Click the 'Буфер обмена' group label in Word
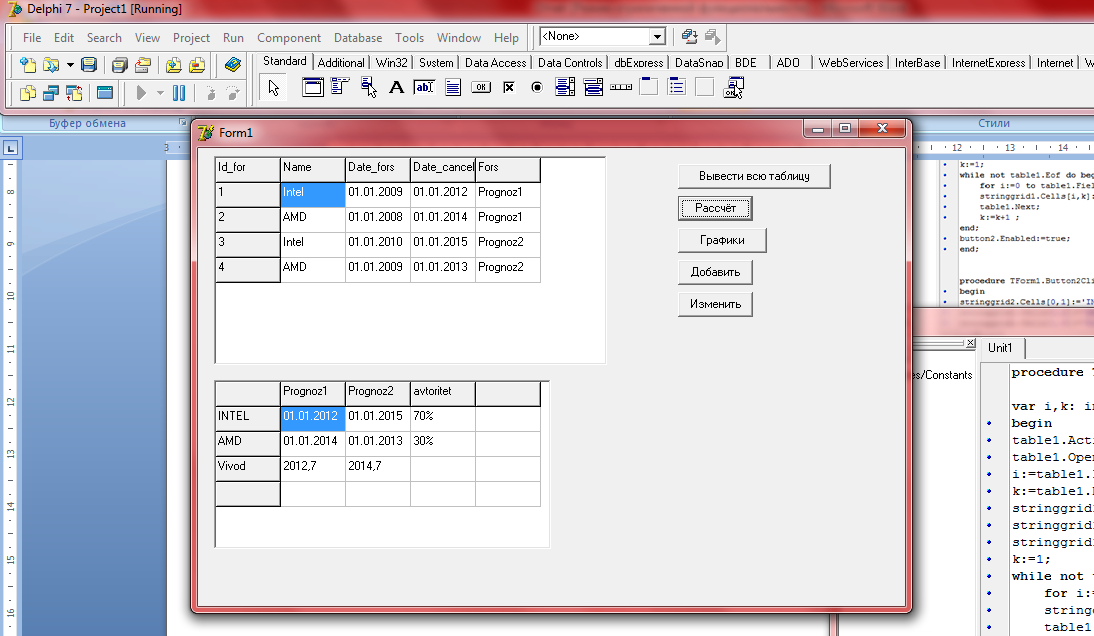The width and height of the screenshot is (1094, 636). [87, 123]
